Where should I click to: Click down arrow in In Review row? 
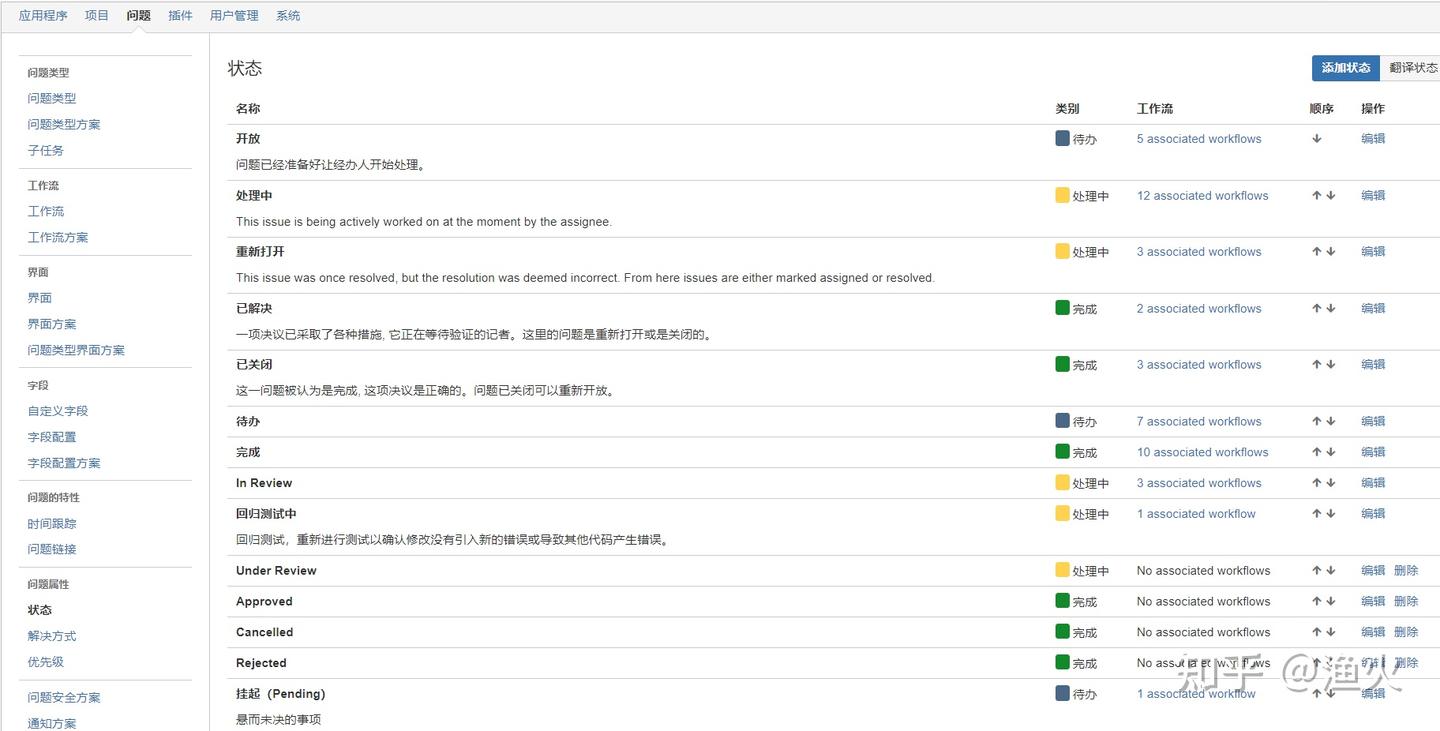pos(1331,483)
